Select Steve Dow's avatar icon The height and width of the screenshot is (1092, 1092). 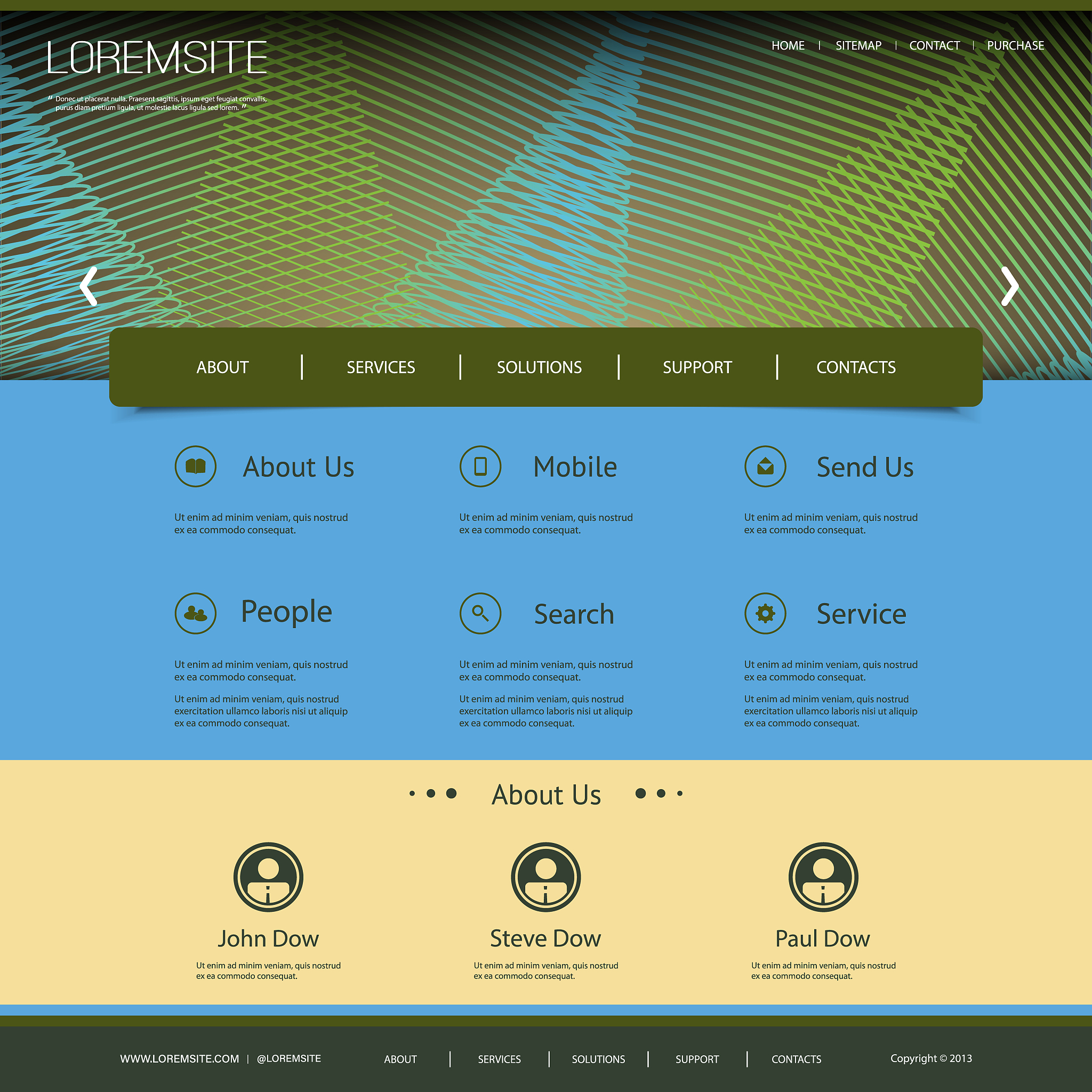click(546, 877)
